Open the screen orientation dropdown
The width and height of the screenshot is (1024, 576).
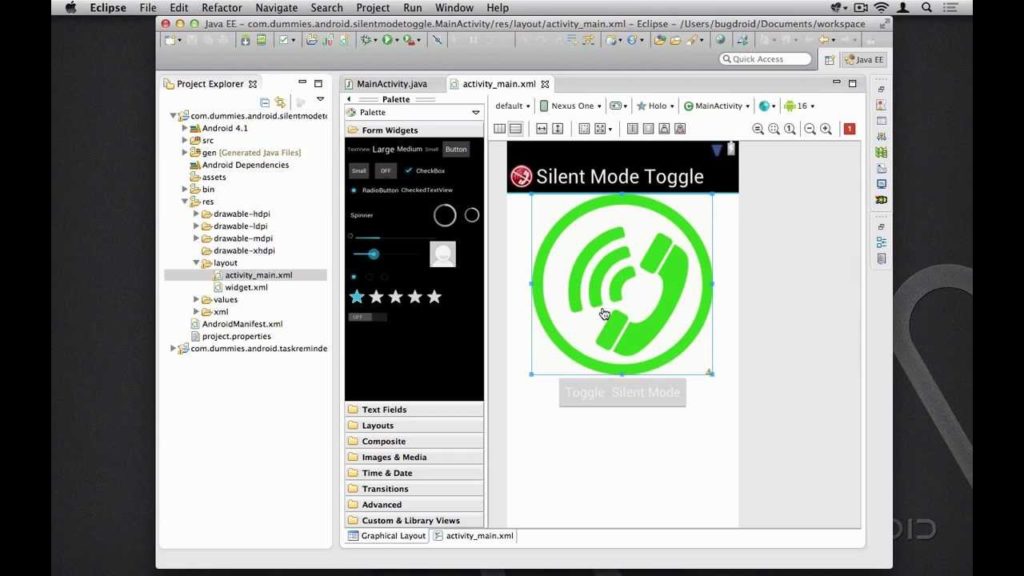pos(618,106)
